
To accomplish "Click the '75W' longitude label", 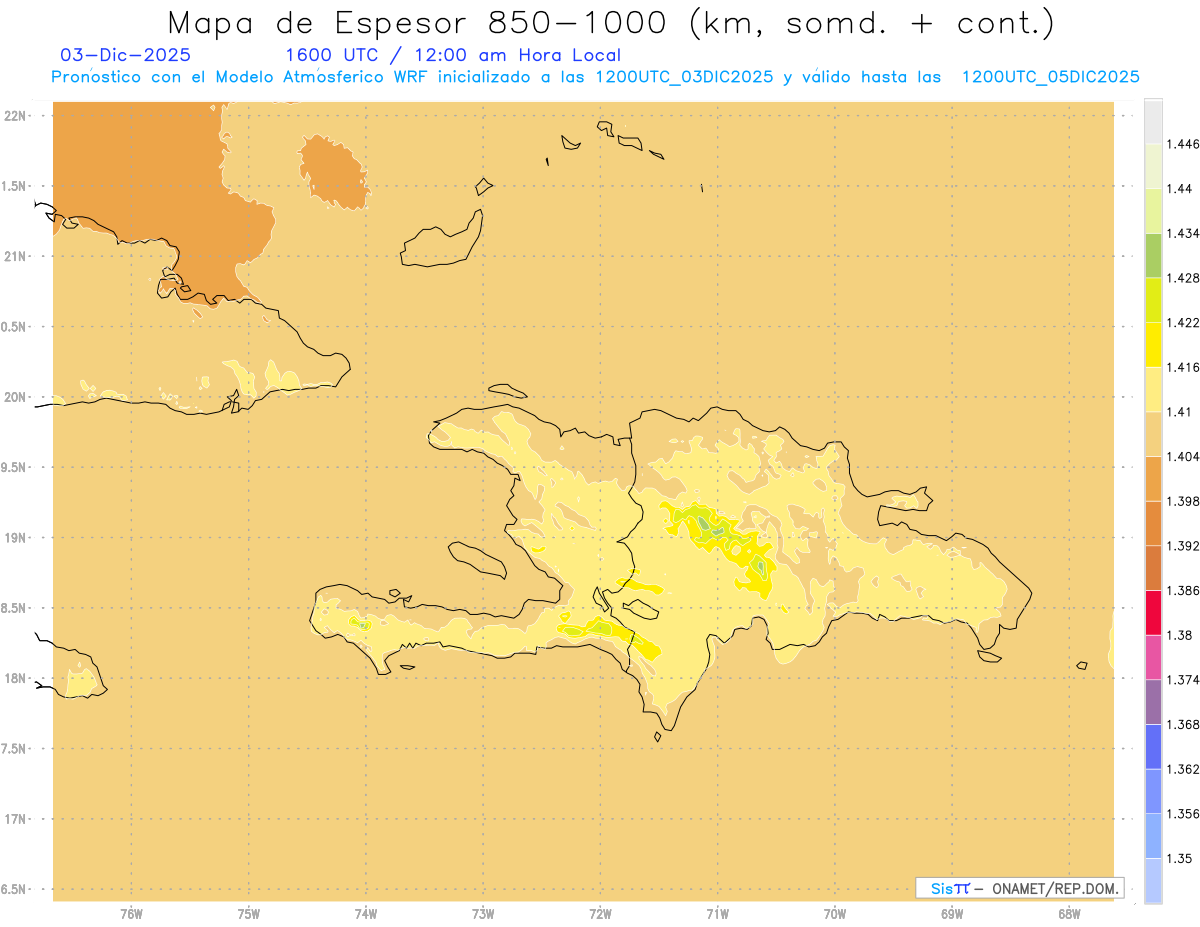I will tap(249, 914).
